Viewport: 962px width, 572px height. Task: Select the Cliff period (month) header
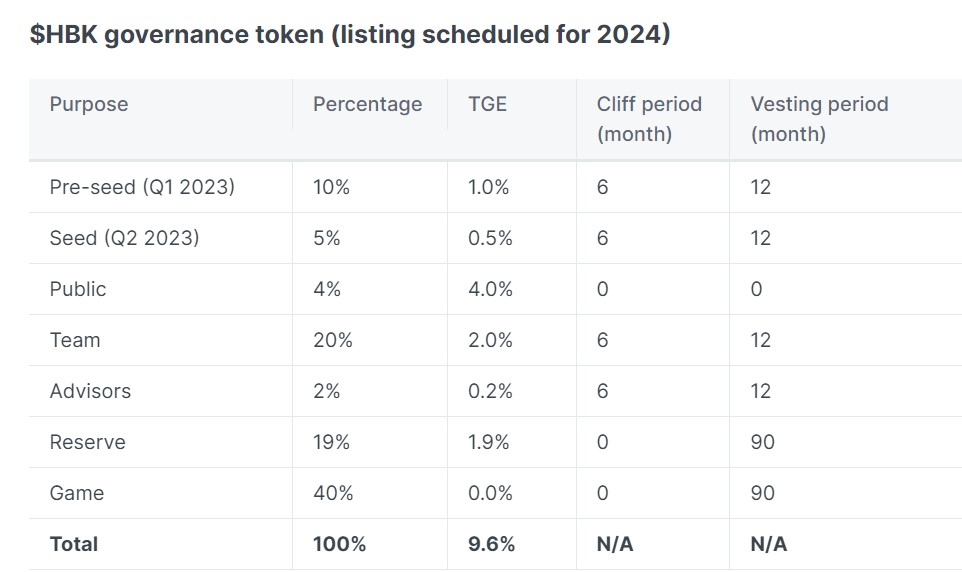[x=649, y=118]
